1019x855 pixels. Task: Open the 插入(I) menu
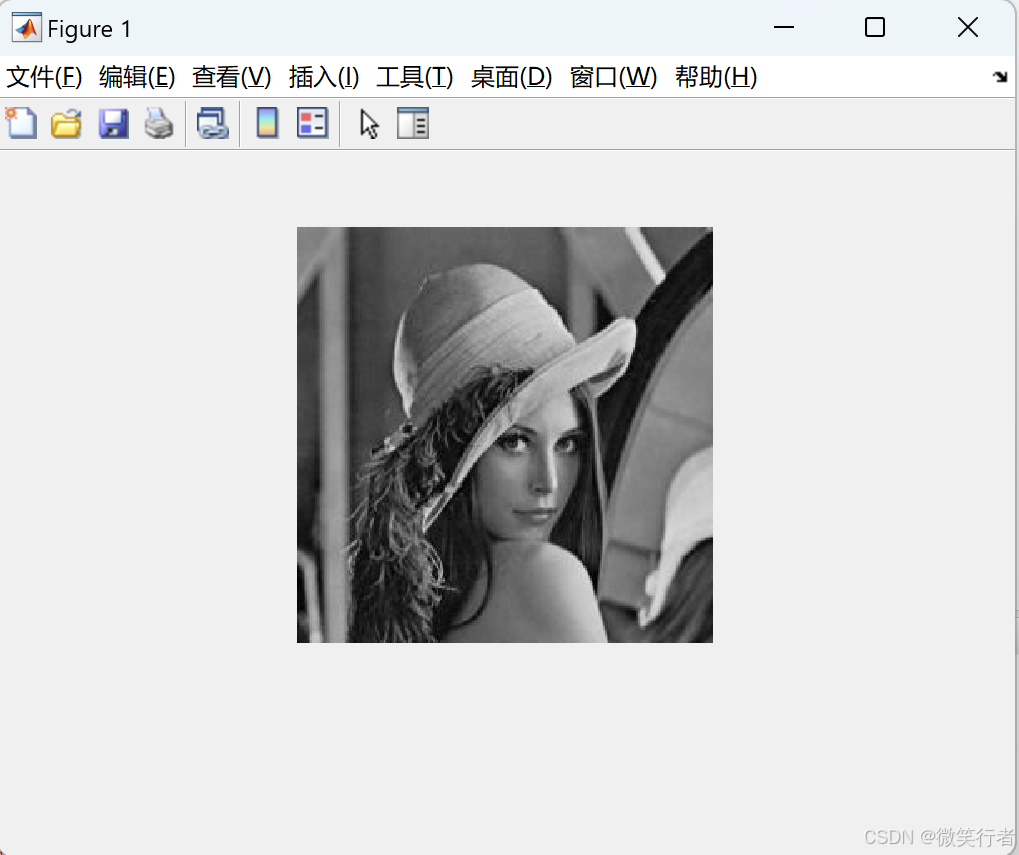tap(324, 77)
